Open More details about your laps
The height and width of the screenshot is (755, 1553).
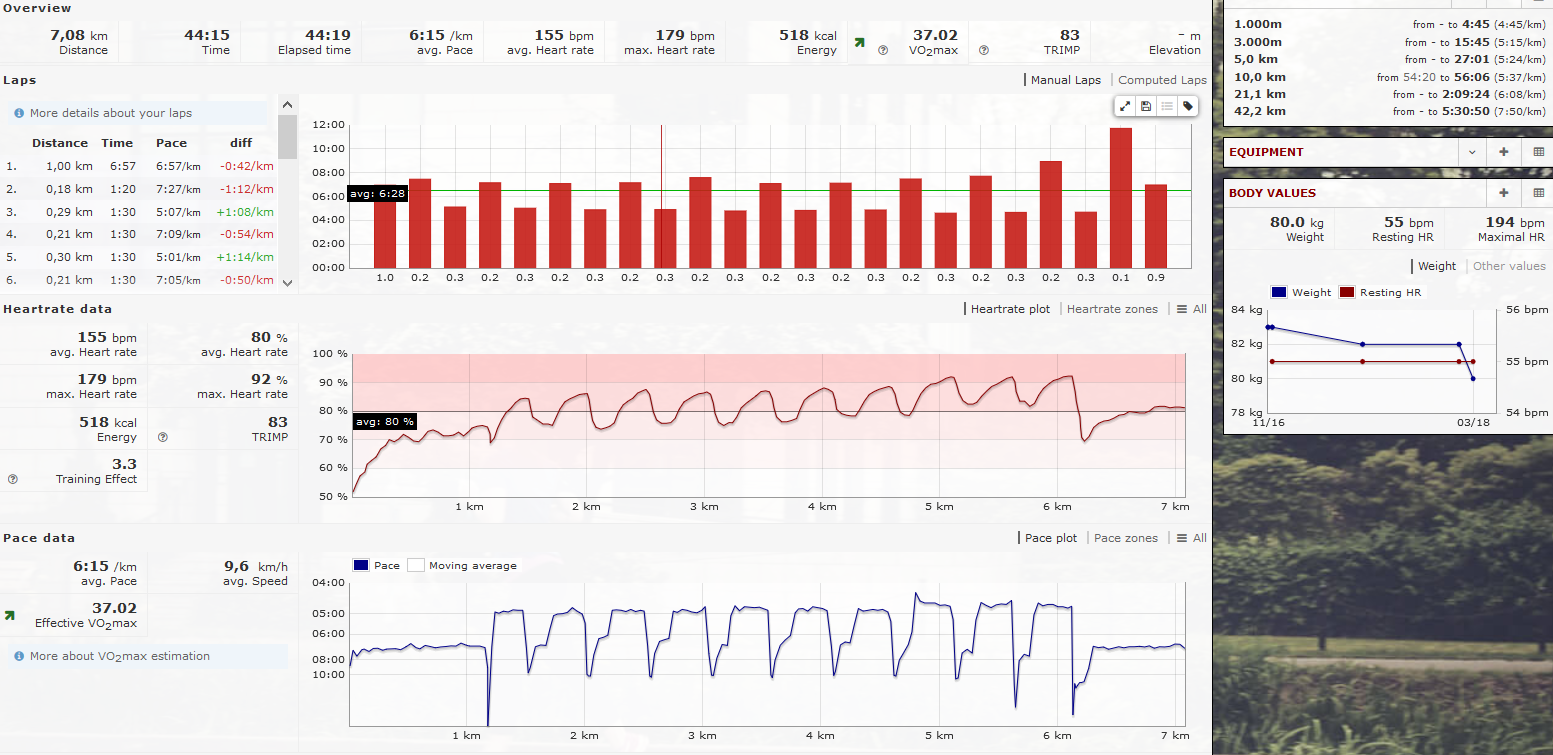pos(110,113)
